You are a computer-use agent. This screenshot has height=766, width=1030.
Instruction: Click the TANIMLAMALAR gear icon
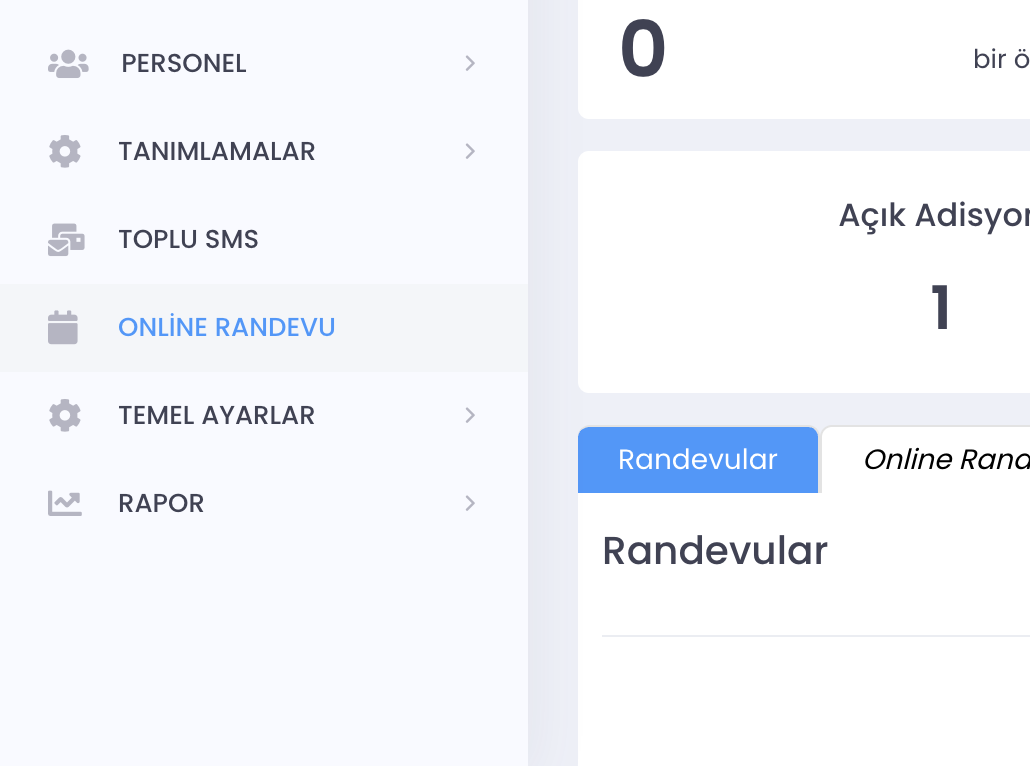[x=65, y=152]
